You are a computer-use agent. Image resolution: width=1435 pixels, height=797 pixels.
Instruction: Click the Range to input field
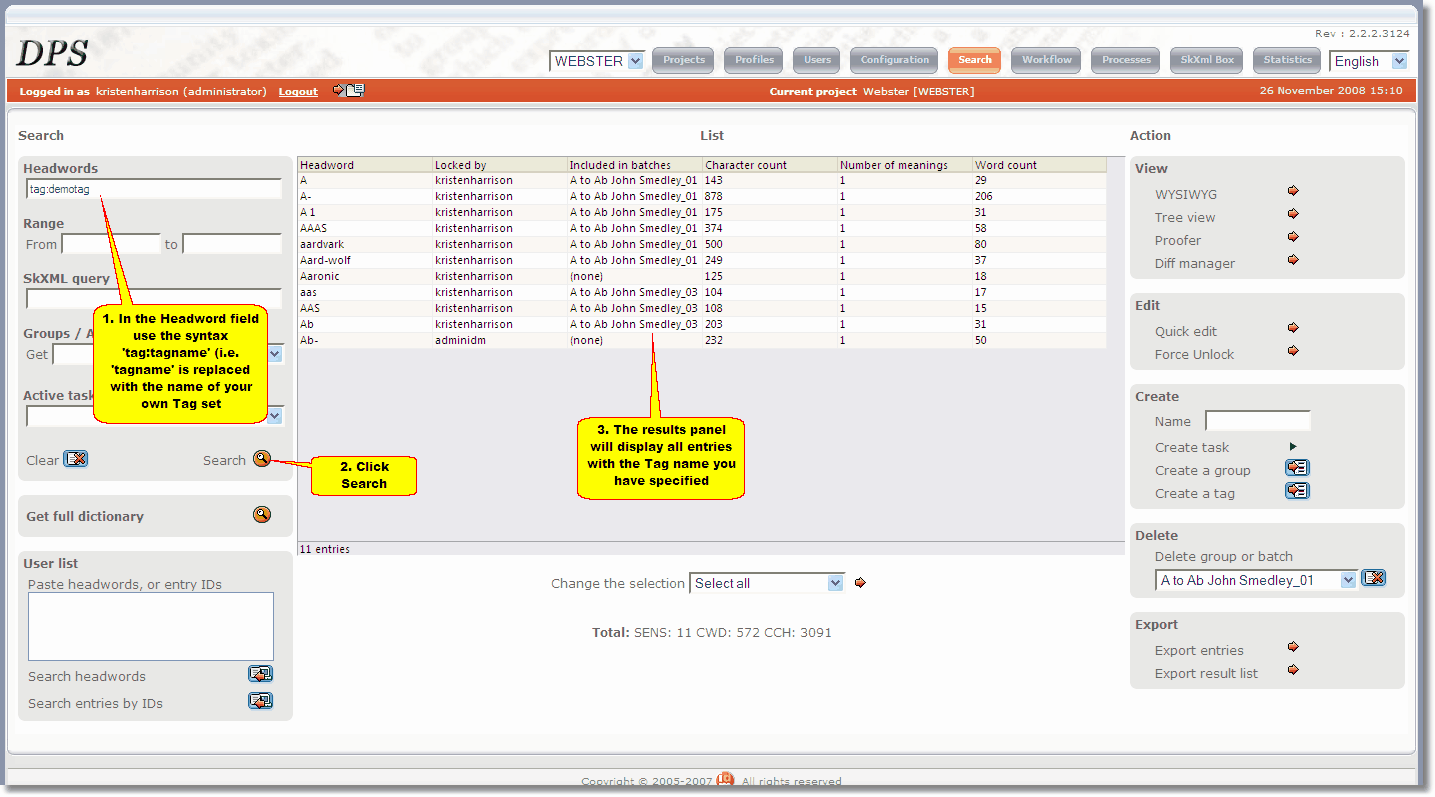(x=232, y=244)
